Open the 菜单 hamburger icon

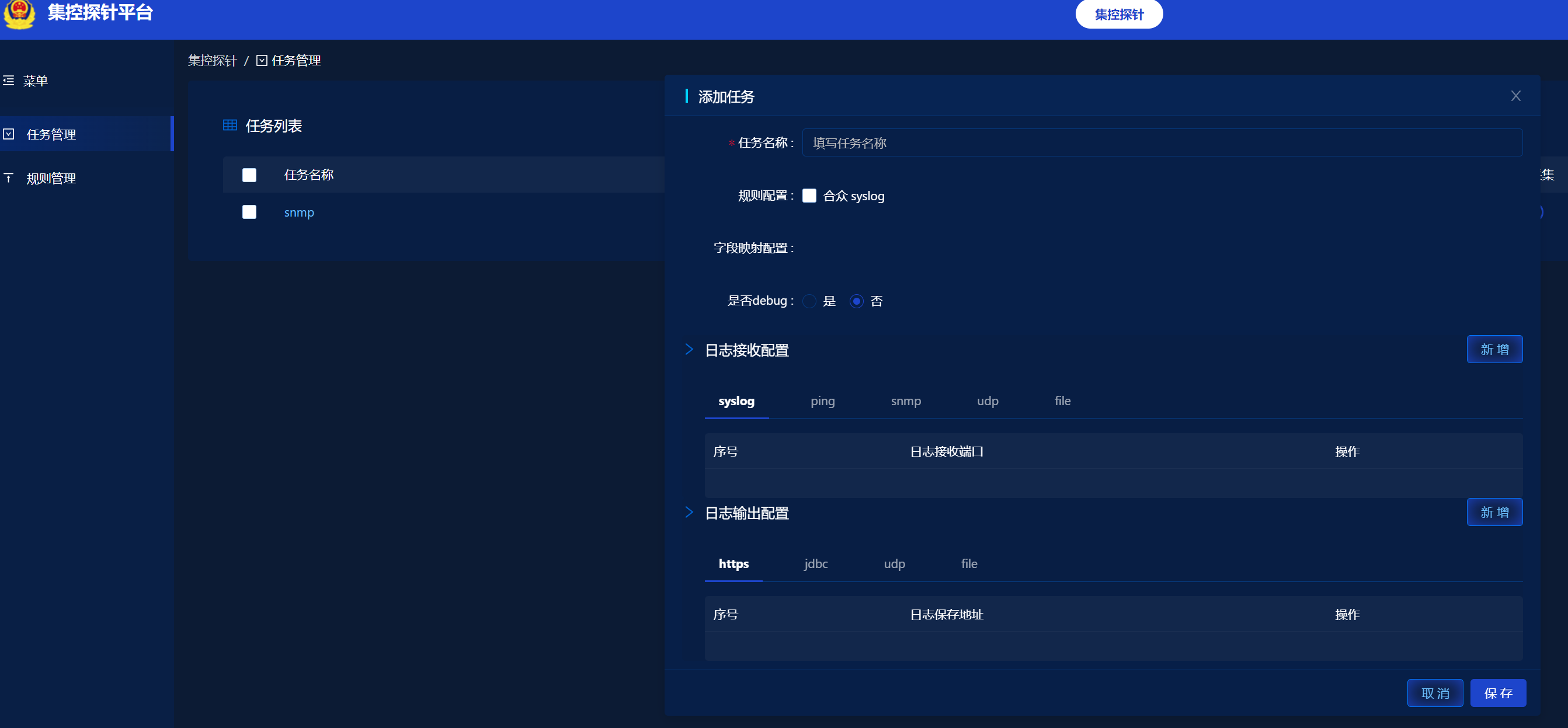(x=9, y=81)
